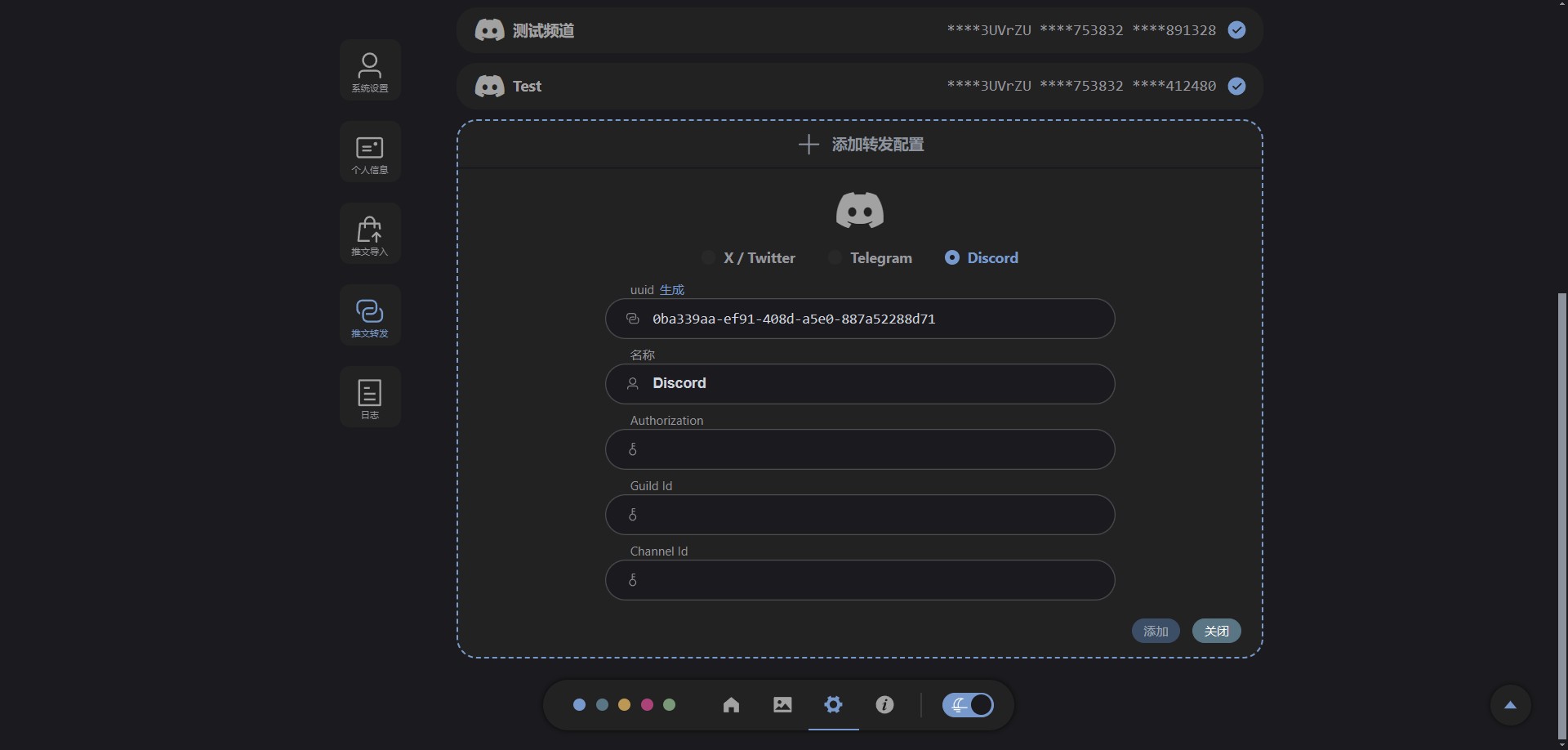Pick the pink theme color dot
1568x750 pixels.
(647, 705)
